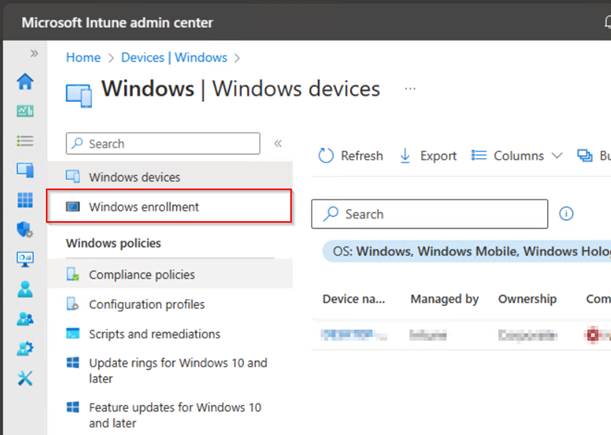Open Compliance policies in side menu
Screen dimensions: 611x435
click(x=141, y=275)
